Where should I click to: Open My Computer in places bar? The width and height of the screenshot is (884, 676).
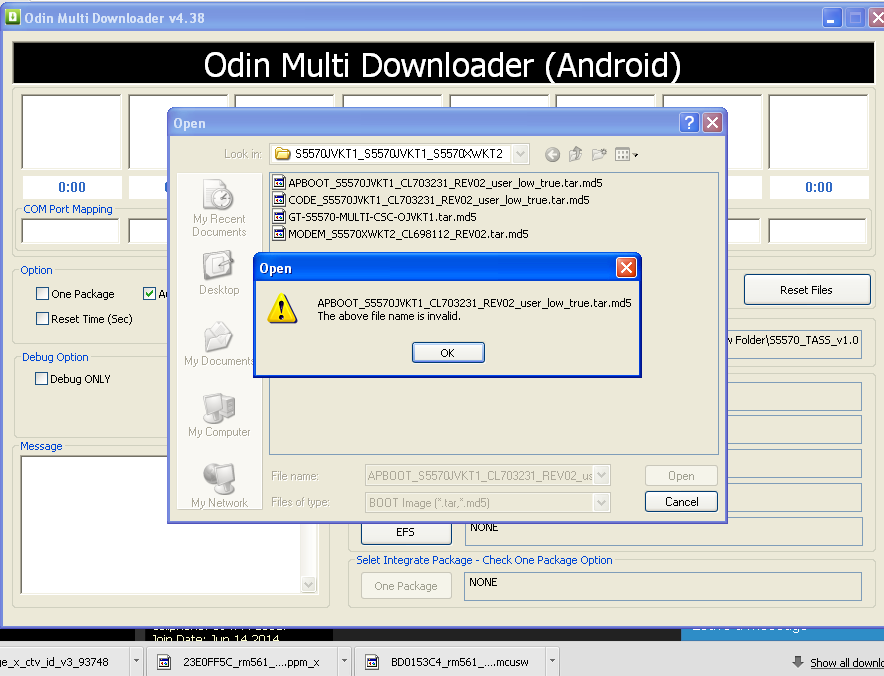pyautogui.click(x=219, y=416)
